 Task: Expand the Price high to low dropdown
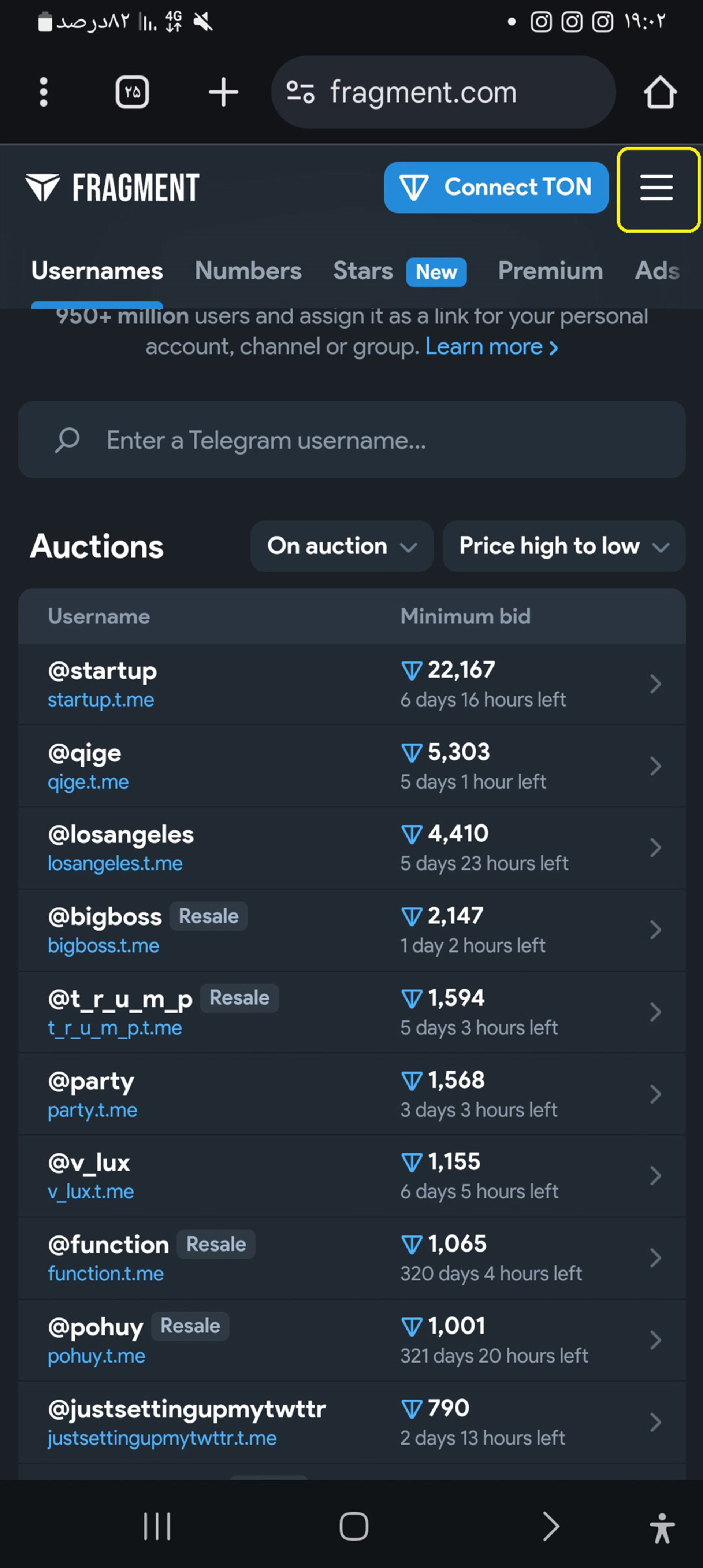563,546
